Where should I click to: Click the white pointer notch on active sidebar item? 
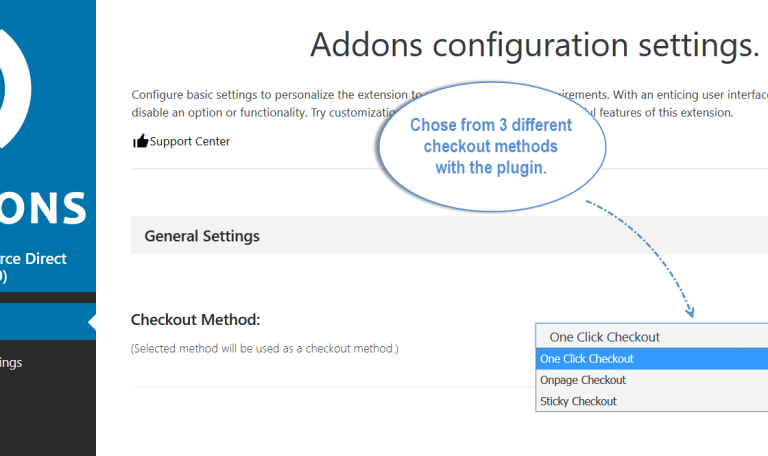coord(92,322)
